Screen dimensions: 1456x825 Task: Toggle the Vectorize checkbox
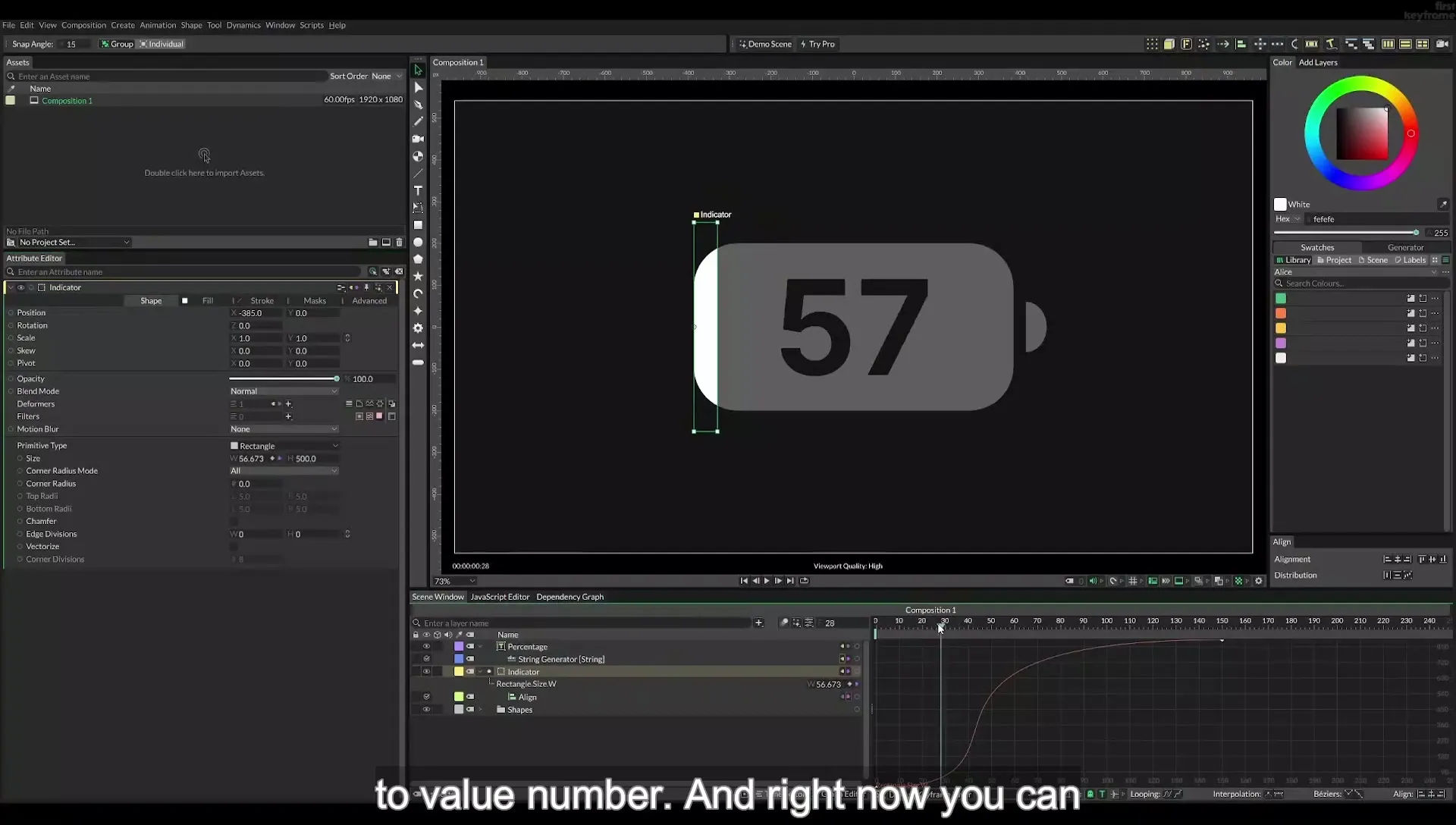tap(234, 546)
